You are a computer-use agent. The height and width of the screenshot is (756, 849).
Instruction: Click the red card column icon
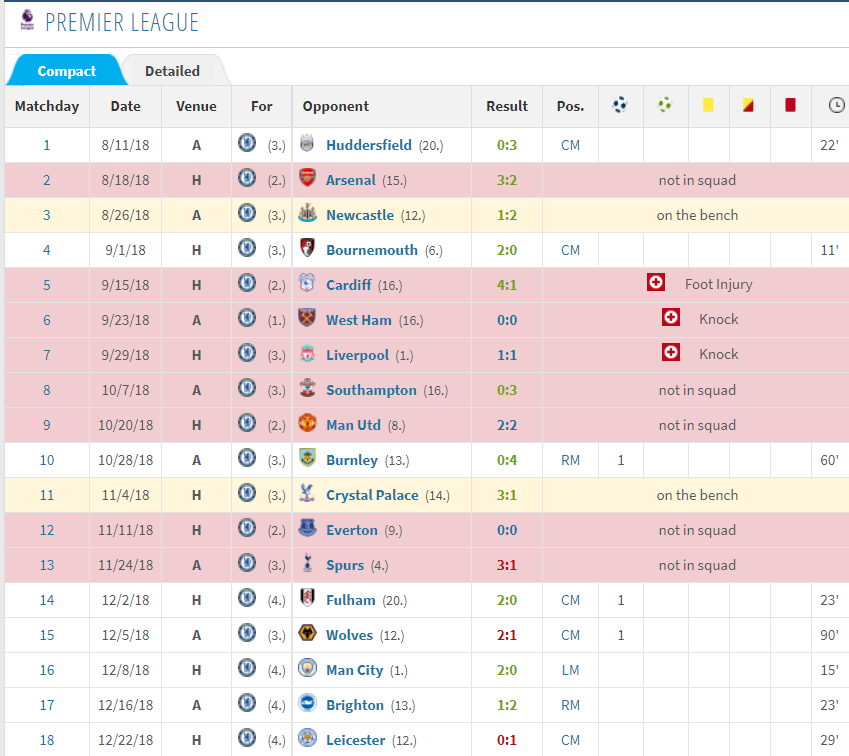[791, 105]
